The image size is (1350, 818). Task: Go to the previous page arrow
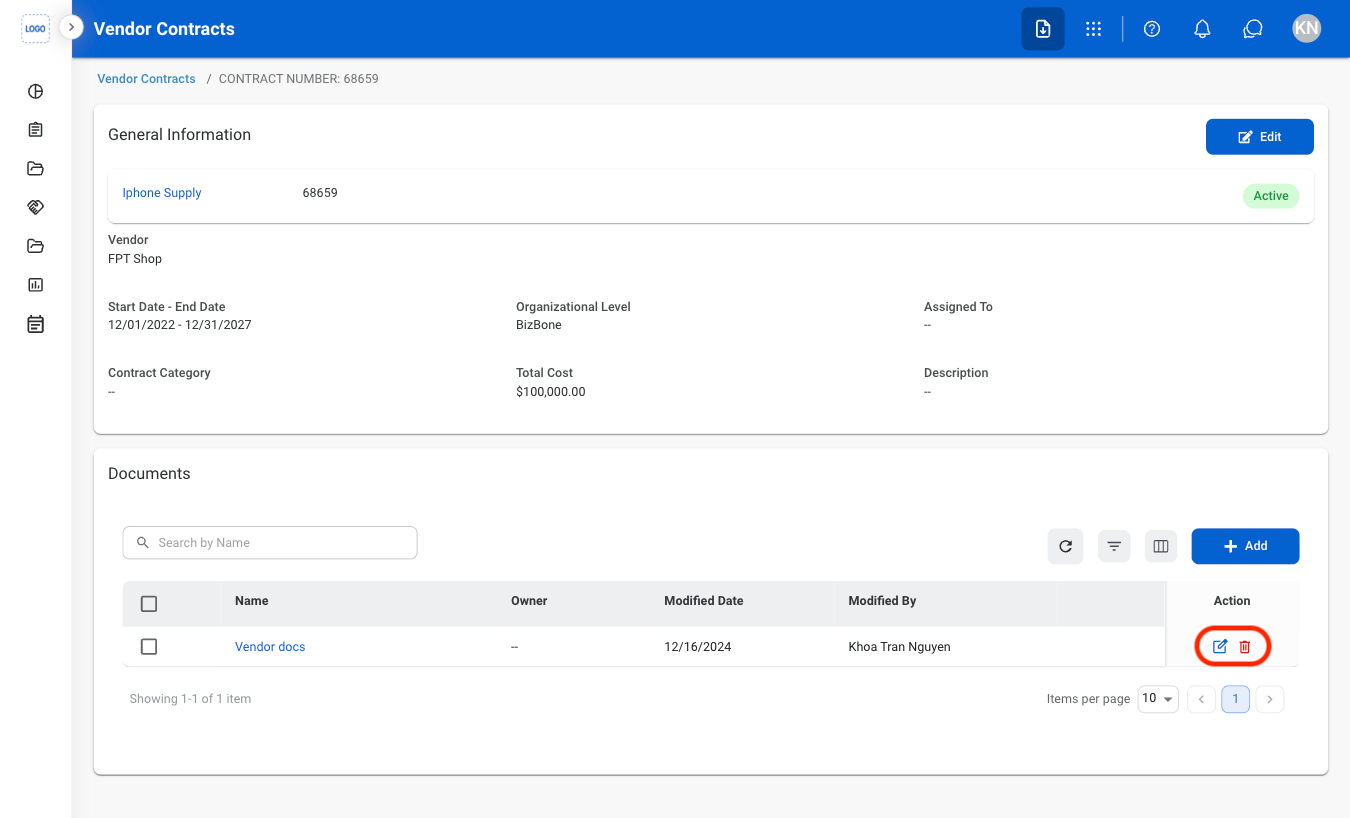(x=1201, y=699)
